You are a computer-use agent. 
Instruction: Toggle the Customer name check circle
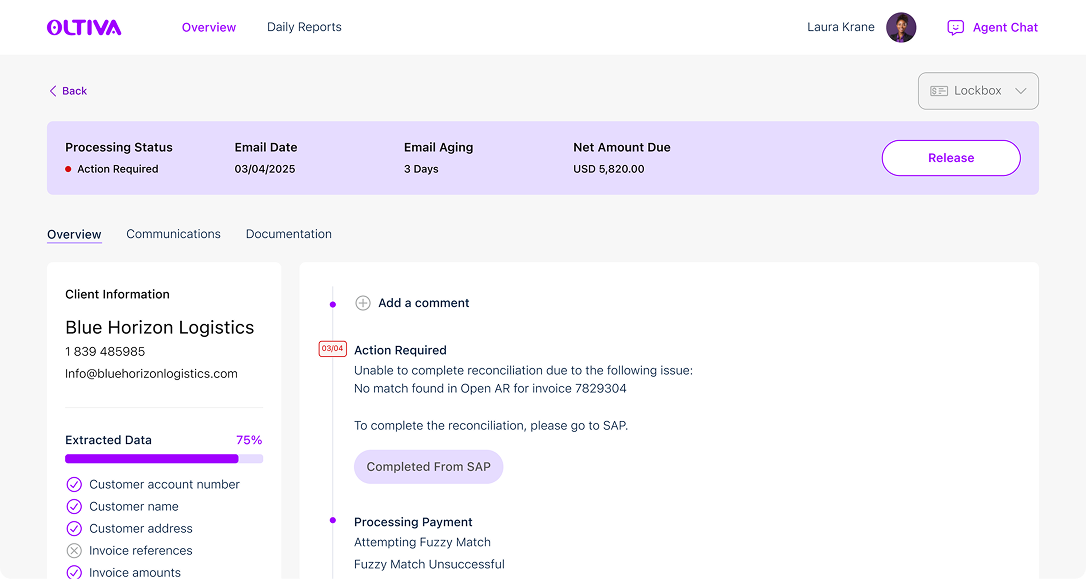[74, 507]
